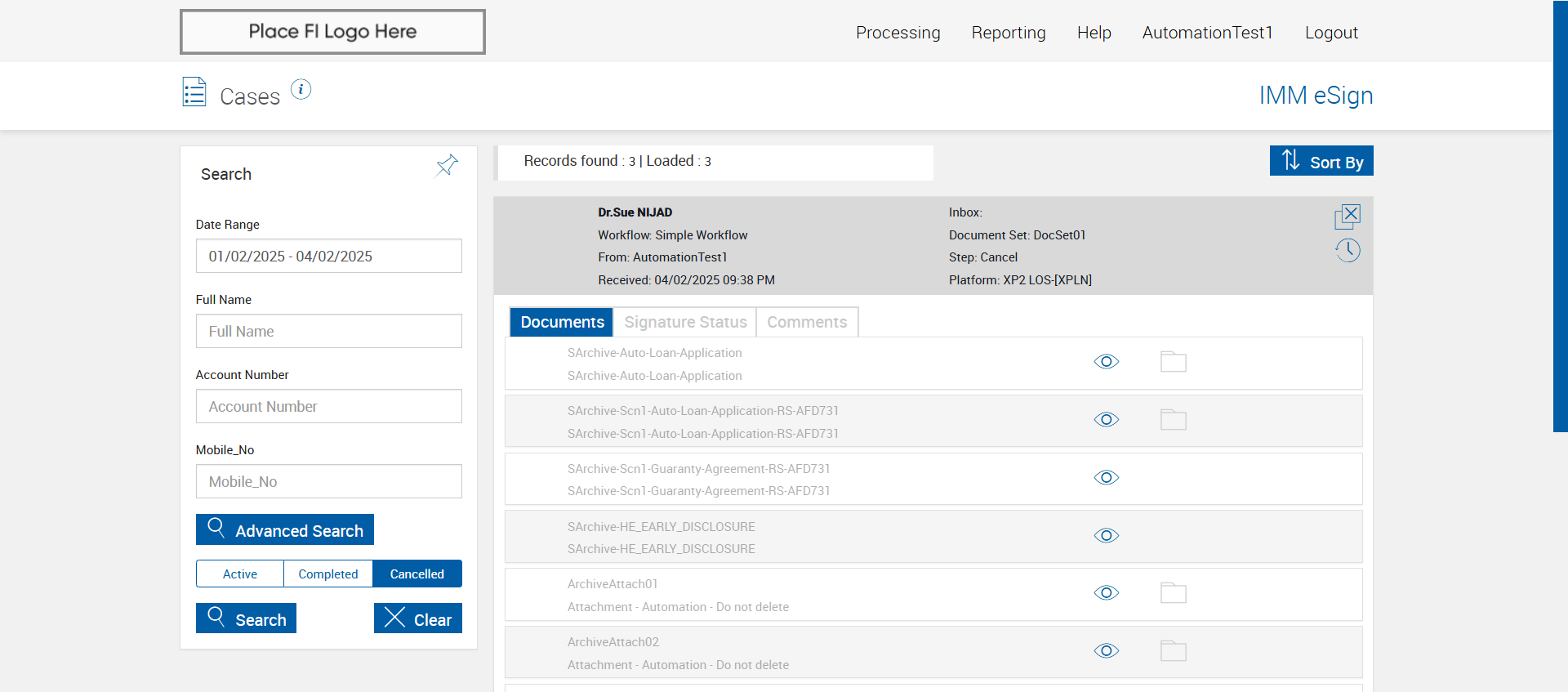This screenshot has height=692, width=1568.
Task: Click the Date Range input field
Action: (328, 257)
